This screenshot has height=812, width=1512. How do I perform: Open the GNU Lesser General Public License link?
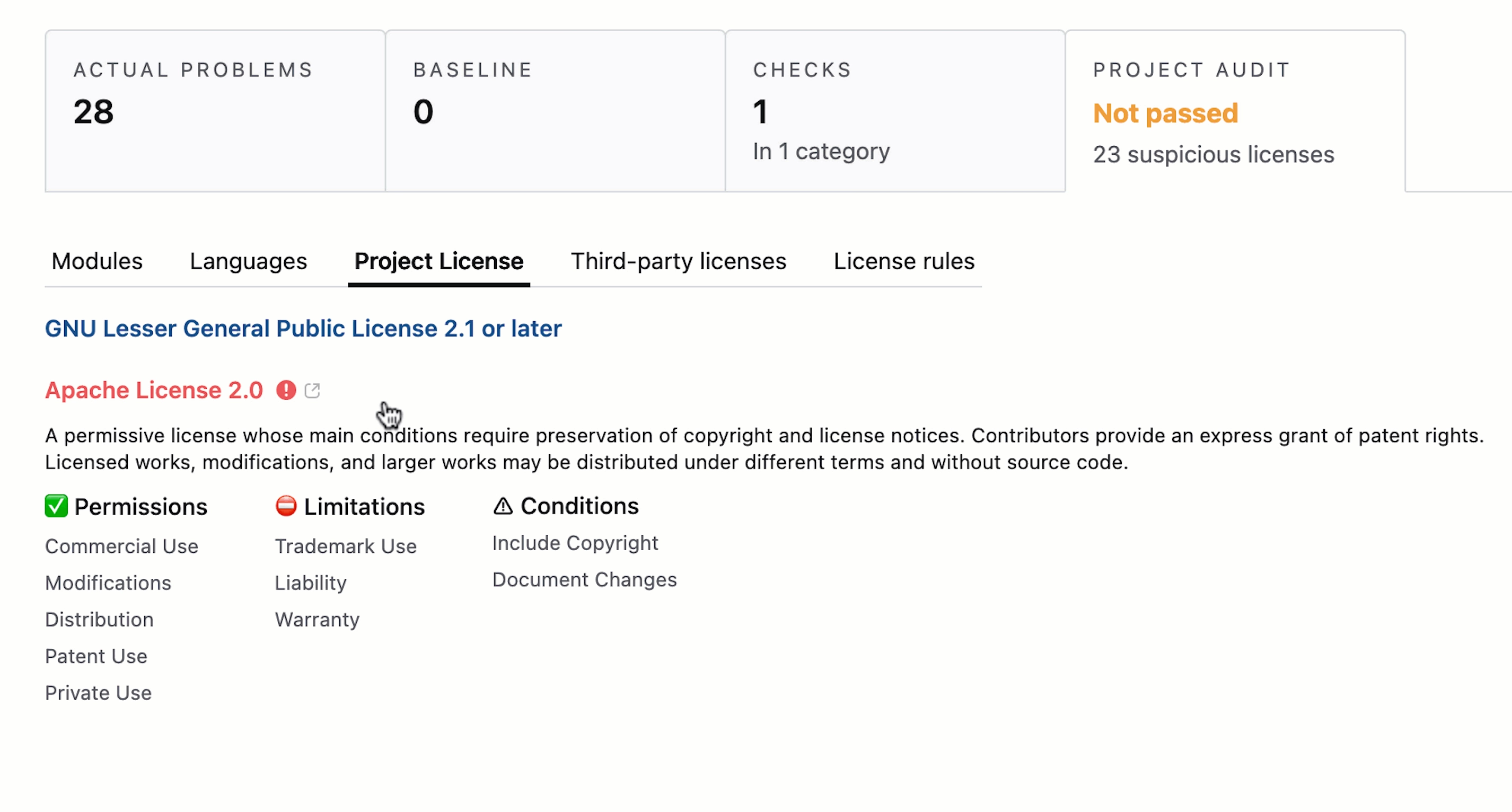[303, 328]
